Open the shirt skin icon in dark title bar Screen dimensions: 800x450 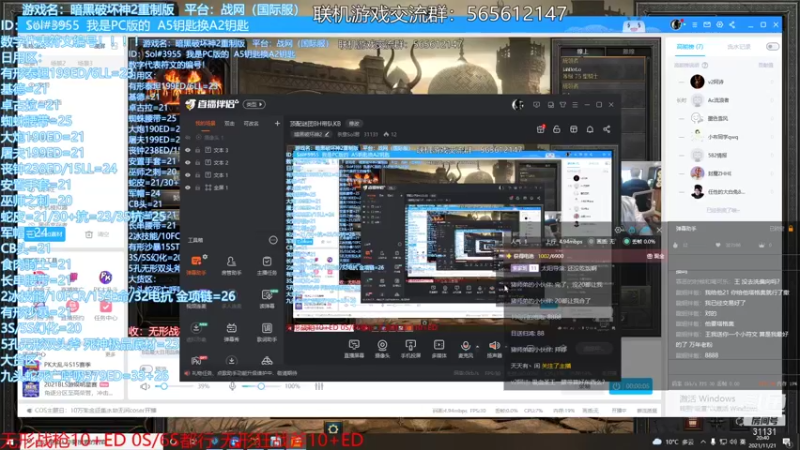pyautogui.click(x=563, y=105)
